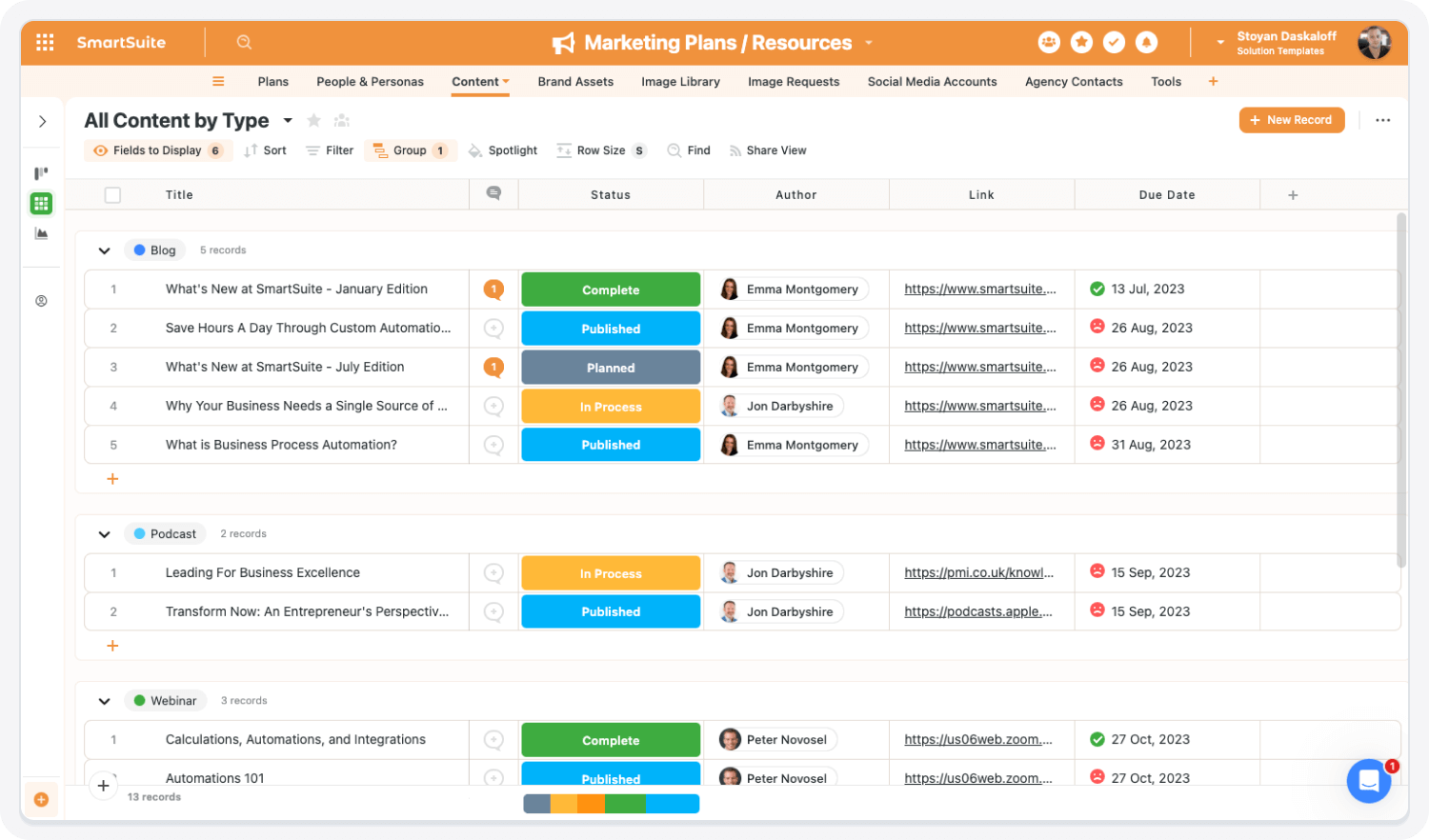
Task: Open the Leading For Business Excellence link
Action: pos(979,572)
